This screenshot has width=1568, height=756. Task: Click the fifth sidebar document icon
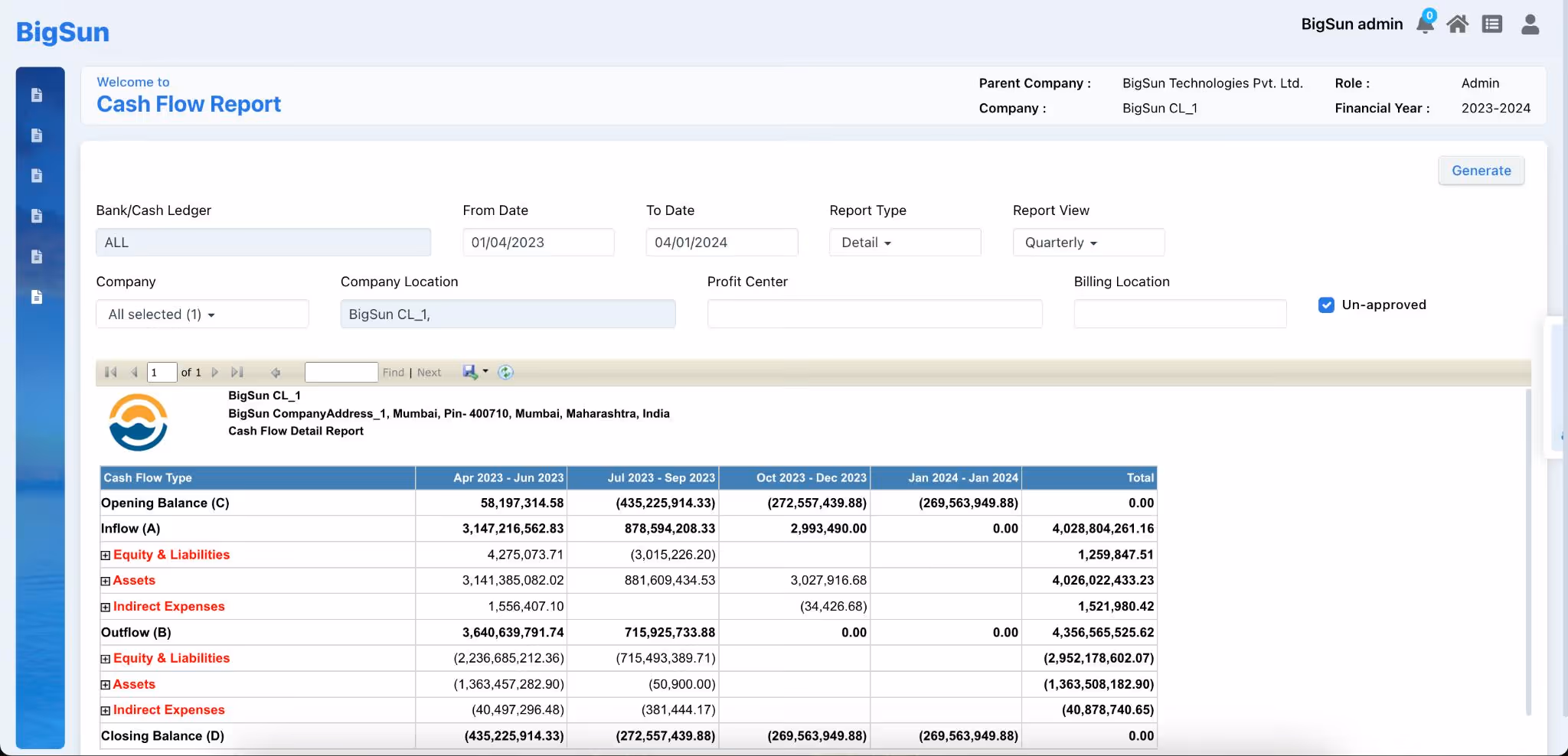pyautogui.click(x=37, y=256)
